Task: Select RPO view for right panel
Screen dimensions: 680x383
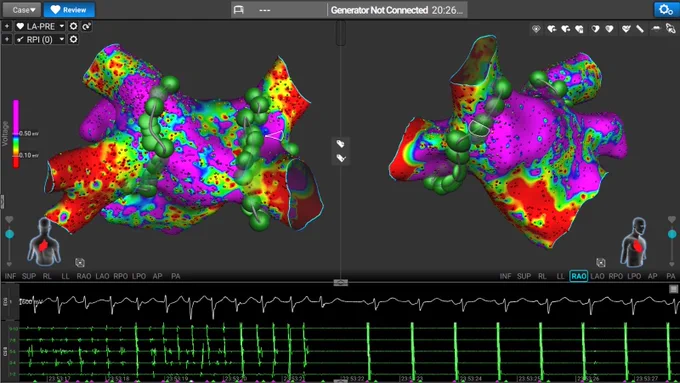Action: click(x=615, y=276)
